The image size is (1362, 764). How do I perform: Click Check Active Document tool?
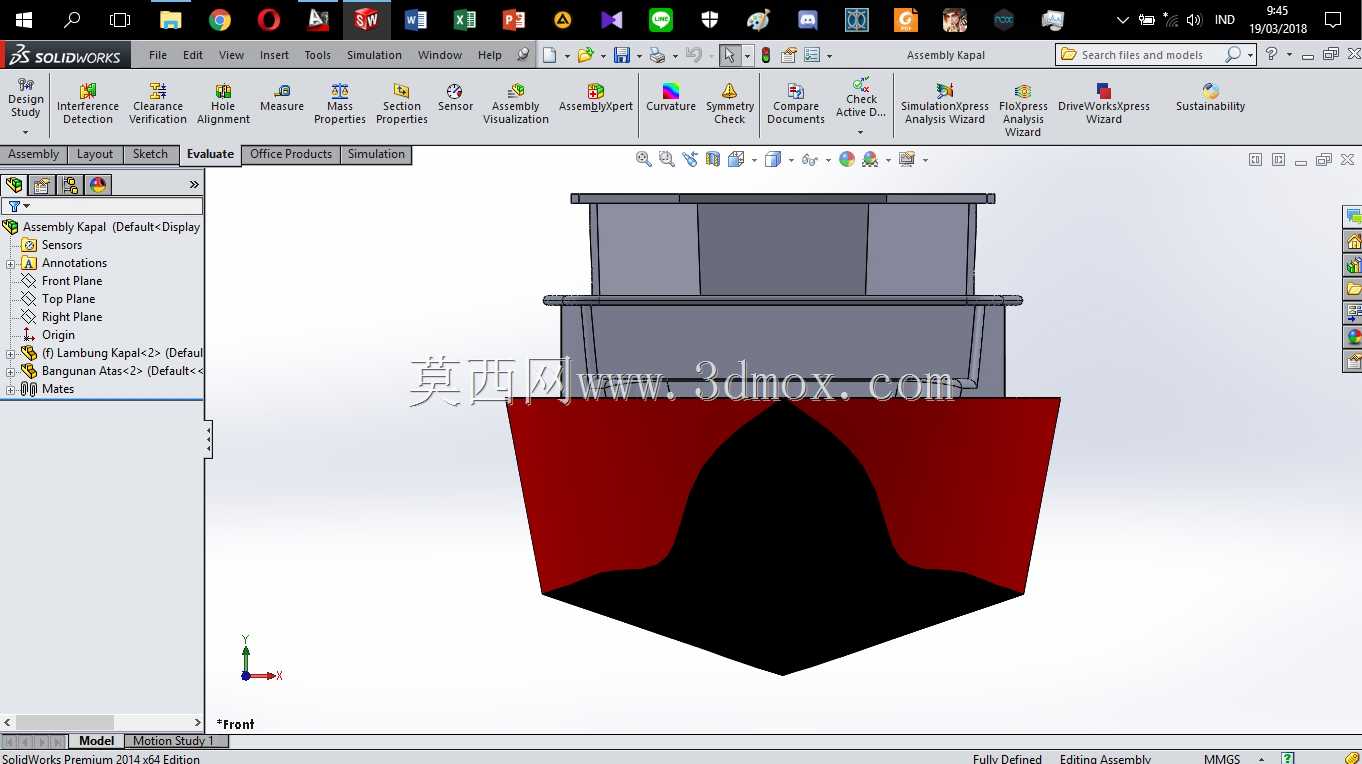pyautogui.click(x=861, y=99)
